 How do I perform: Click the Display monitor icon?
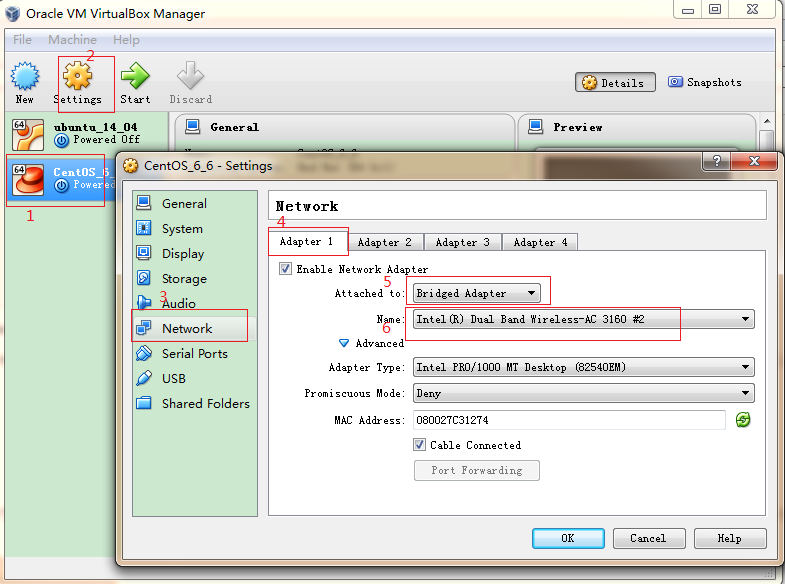[x=144, y=253]
